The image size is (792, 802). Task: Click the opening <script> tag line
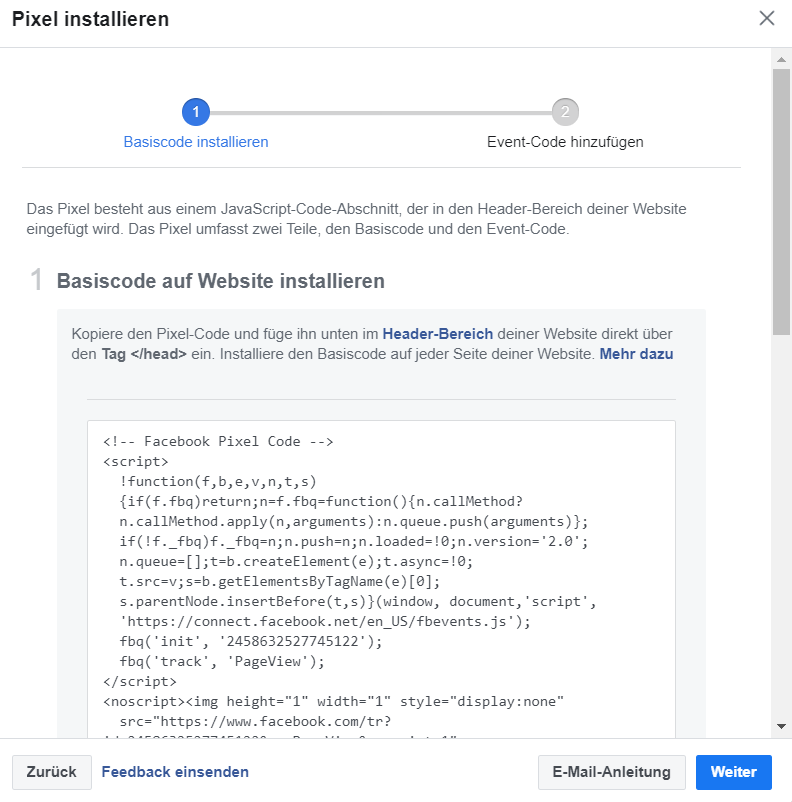(136, 461)
